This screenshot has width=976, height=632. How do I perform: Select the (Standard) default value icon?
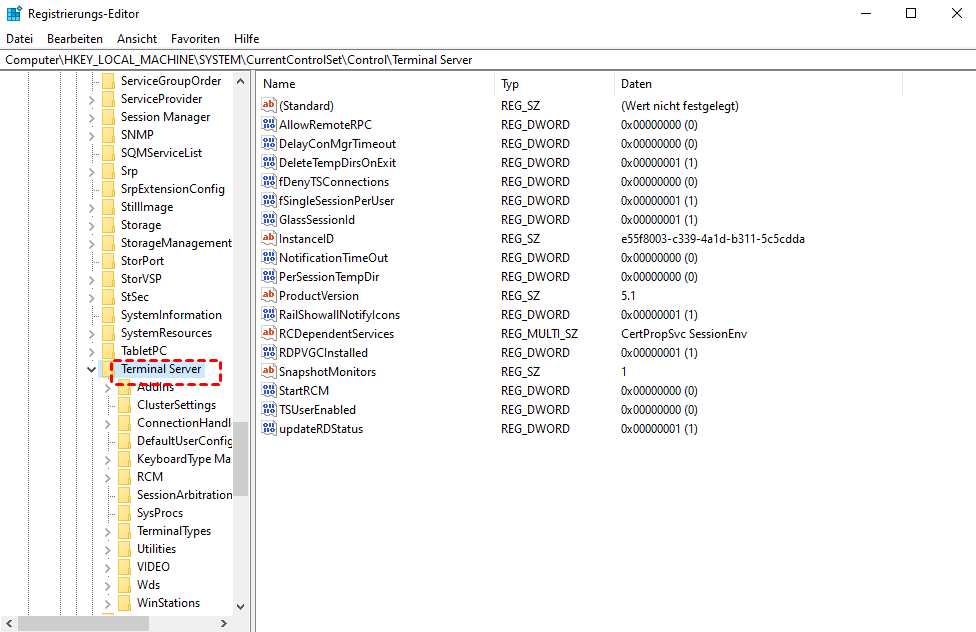(x=268, y=106)
